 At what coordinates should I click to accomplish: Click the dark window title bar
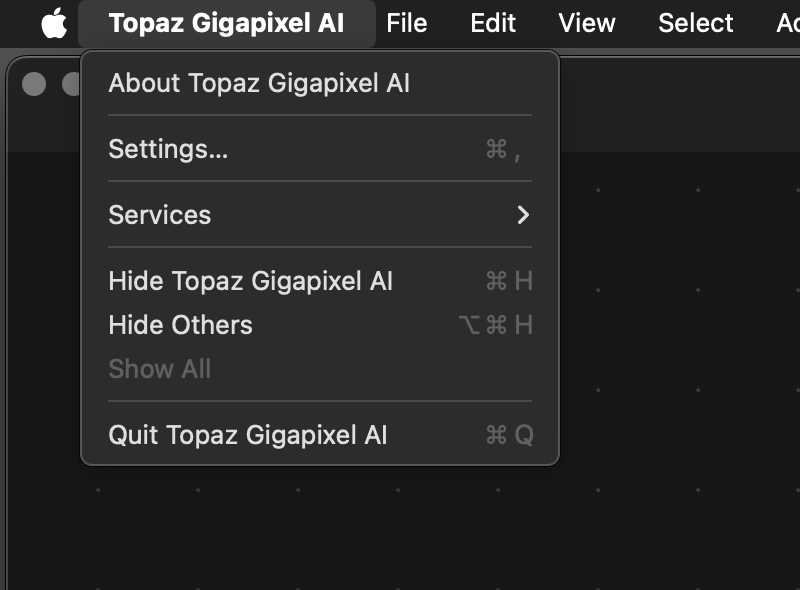(680, 100)
